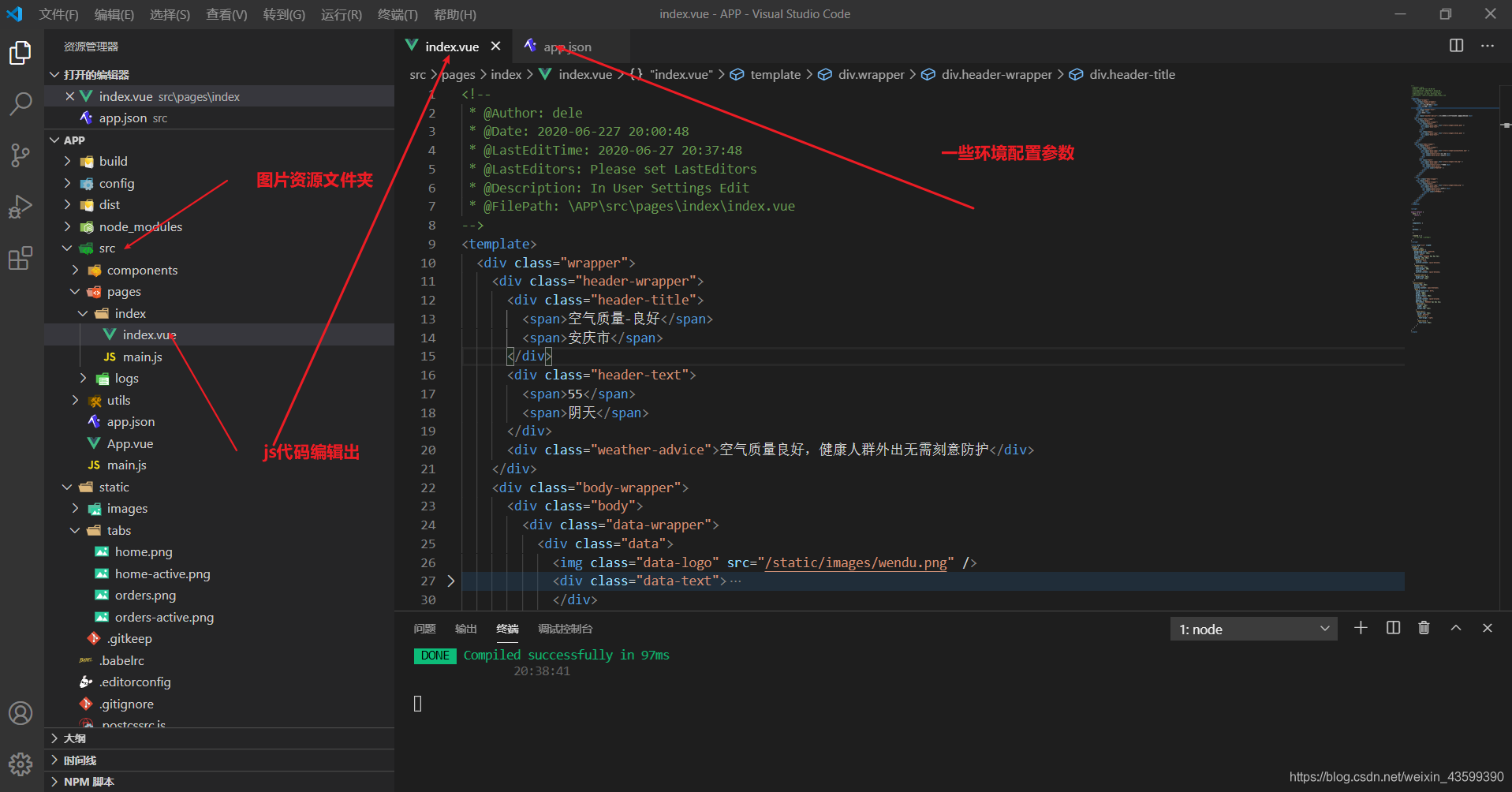This screenshot has height=792, width=1512.
Task: Open App.vue in the file tree
Action: 219,443
